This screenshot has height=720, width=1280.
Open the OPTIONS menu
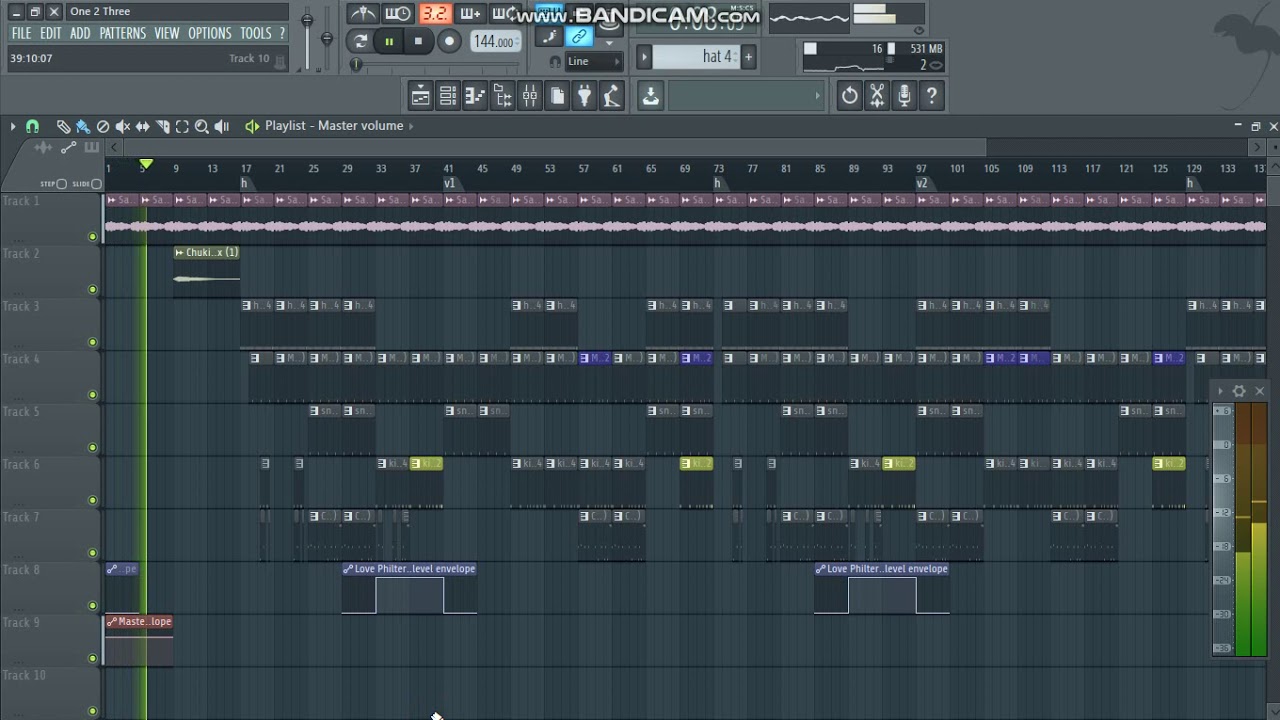click(x=210, y=33)
